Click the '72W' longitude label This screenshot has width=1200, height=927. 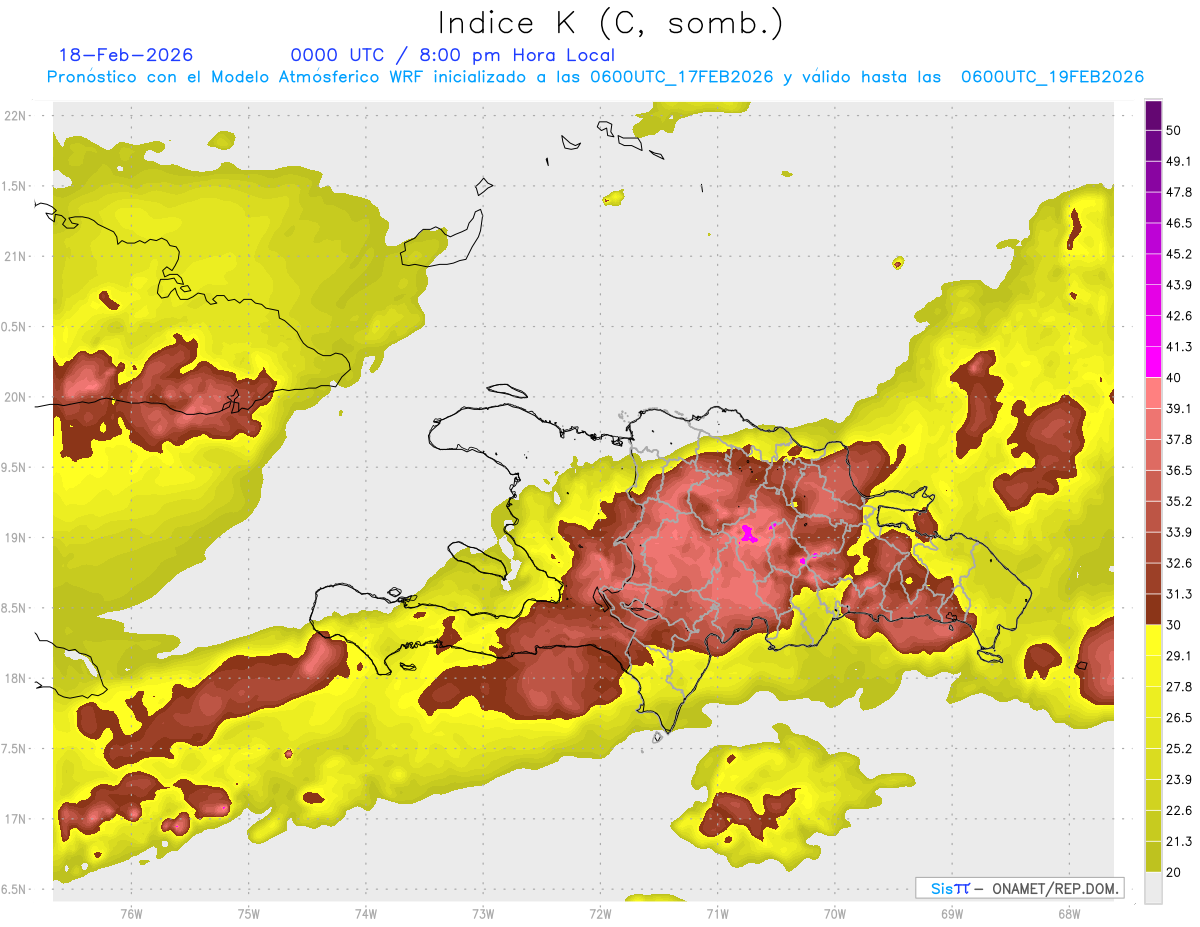pos(600,914)
